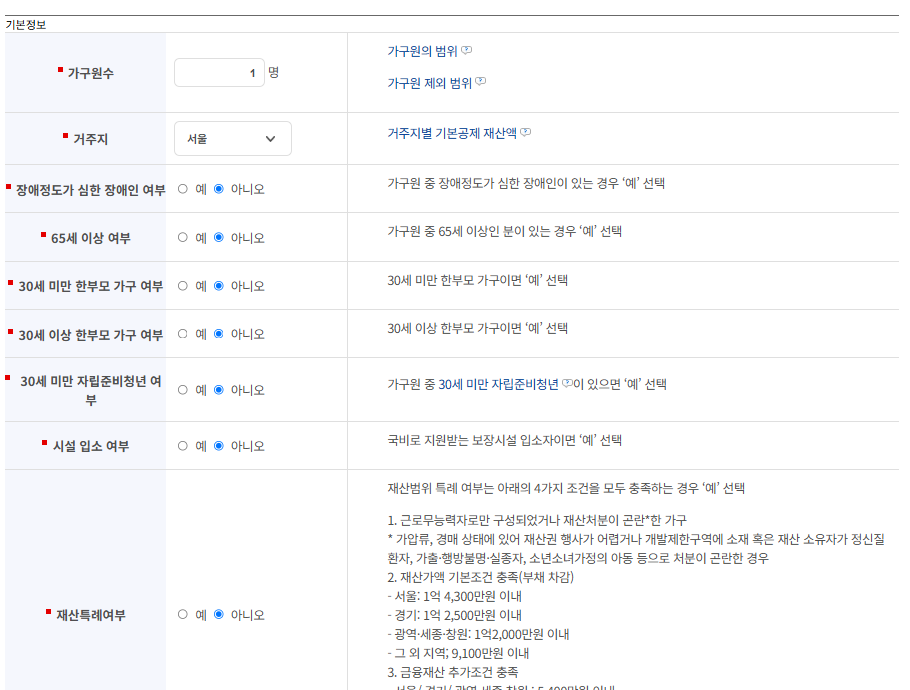Image resolution: width=910 pixels, height=690 pixels.
Task: Choose '예' for 65세 이상 여부
Action: click(183, 237)
